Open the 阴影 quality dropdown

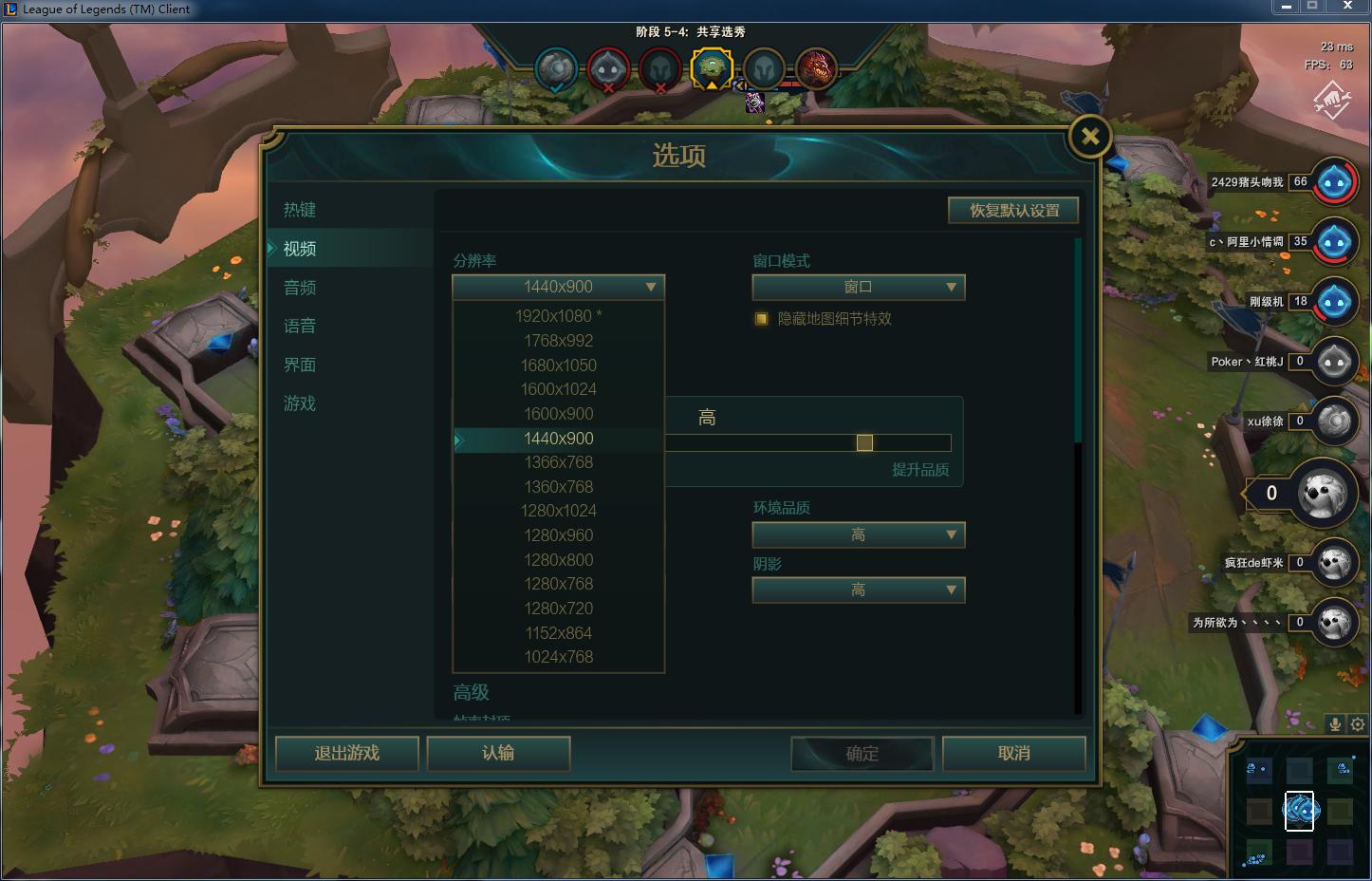click(x=859, y=590)
